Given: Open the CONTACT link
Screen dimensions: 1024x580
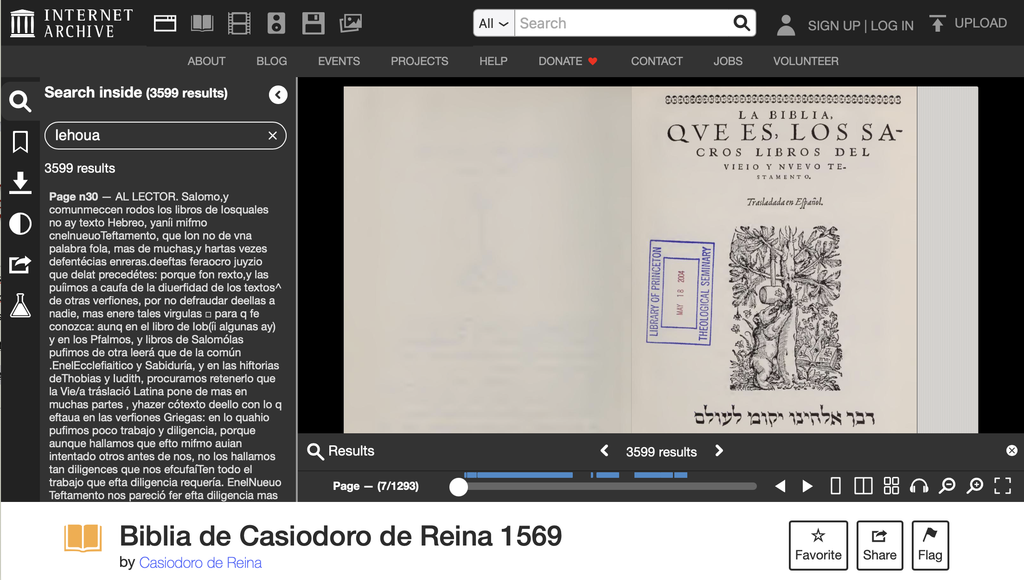Looking at the screenshot, I should pos(656,61).
